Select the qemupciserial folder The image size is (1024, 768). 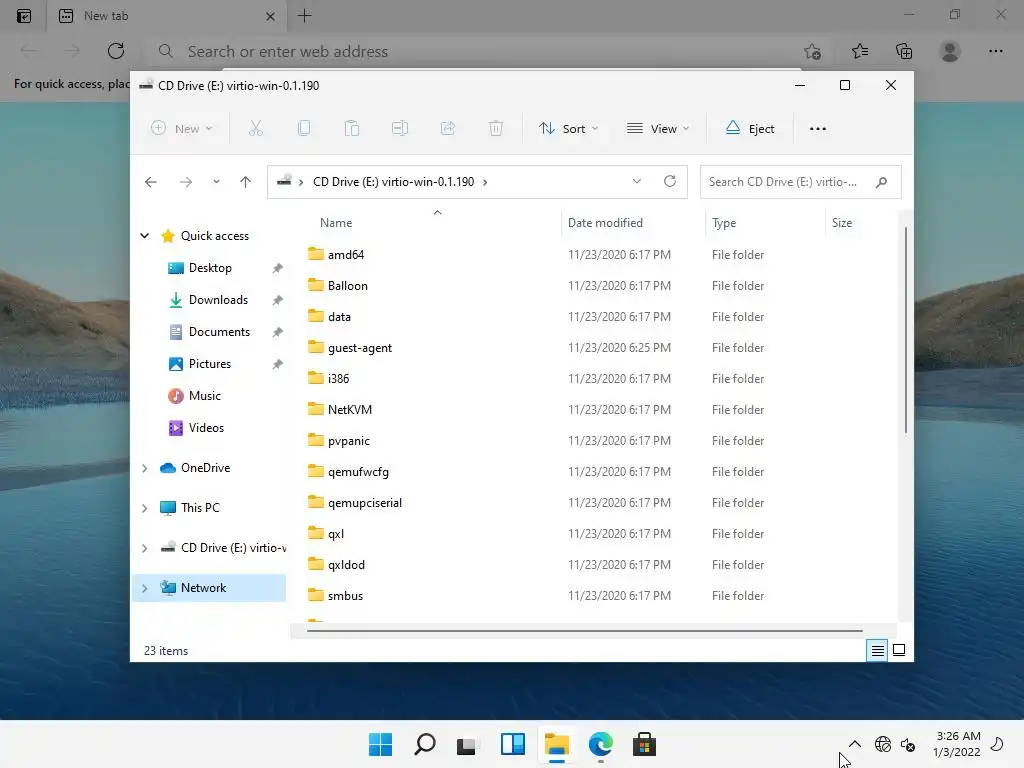[x=365, y=504]
